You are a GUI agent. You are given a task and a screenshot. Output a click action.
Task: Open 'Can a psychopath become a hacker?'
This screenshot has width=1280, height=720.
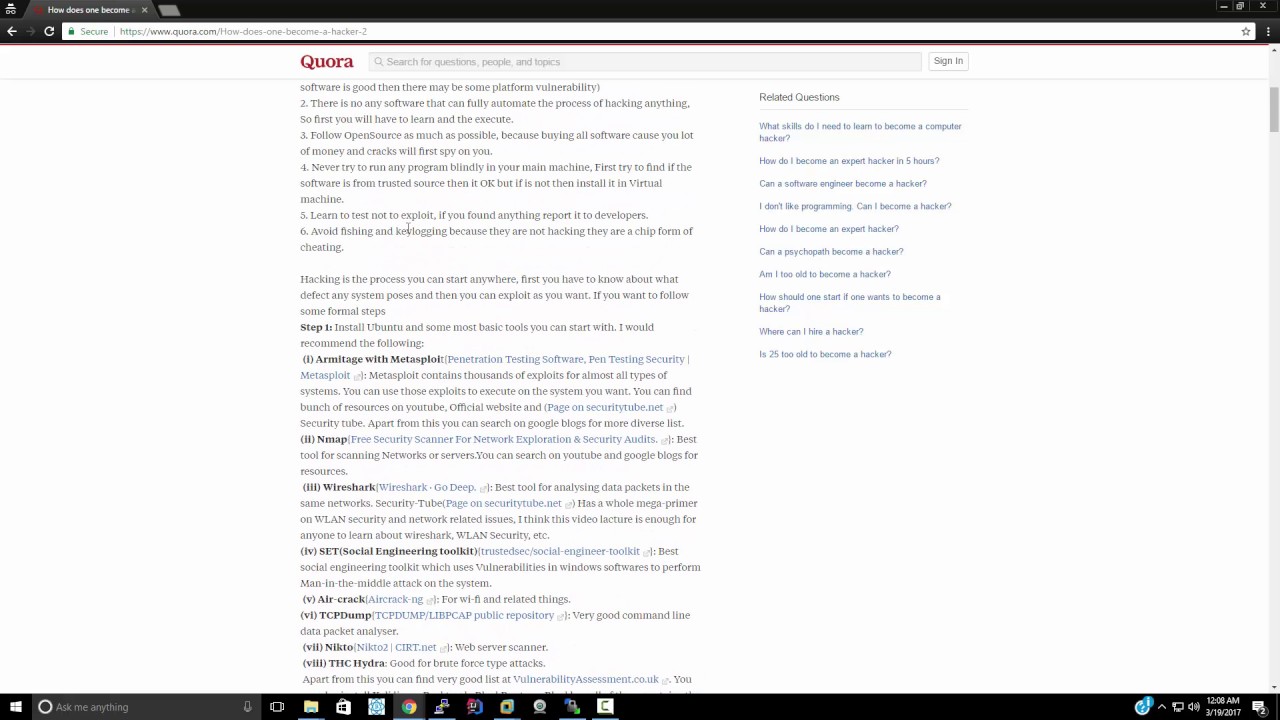(831, 252)
